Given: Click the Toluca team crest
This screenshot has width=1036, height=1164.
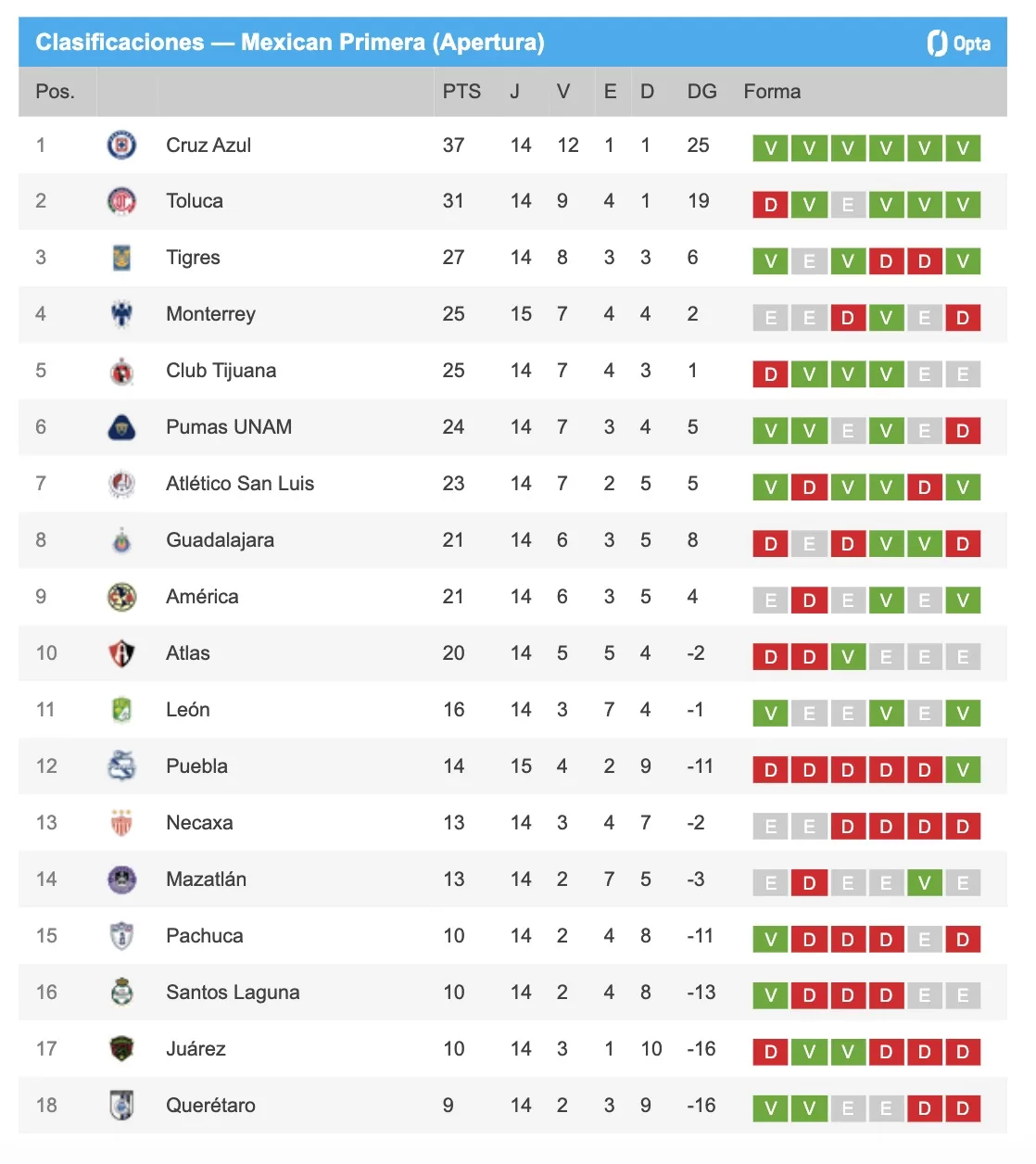Looking at the screenshot, I should (x=121, y=201).
